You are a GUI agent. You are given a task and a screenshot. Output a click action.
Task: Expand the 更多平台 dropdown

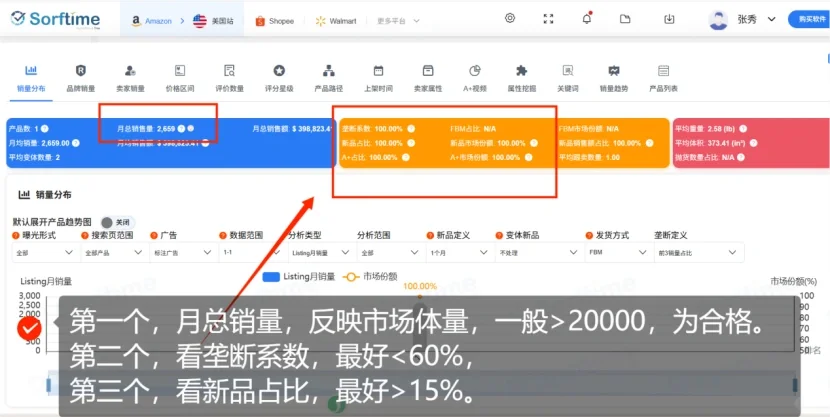[398, 21]
